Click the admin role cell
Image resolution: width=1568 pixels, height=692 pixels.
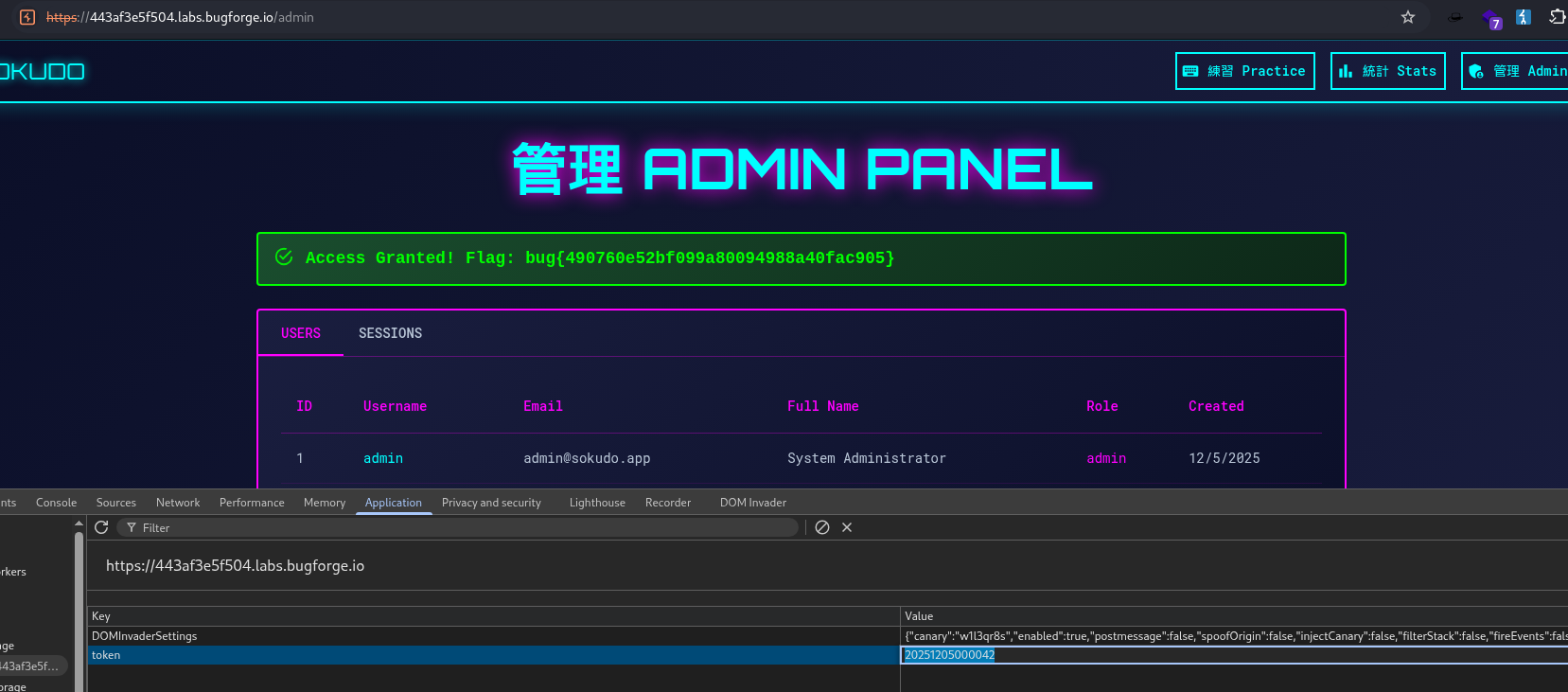[x=1106, y=458]
